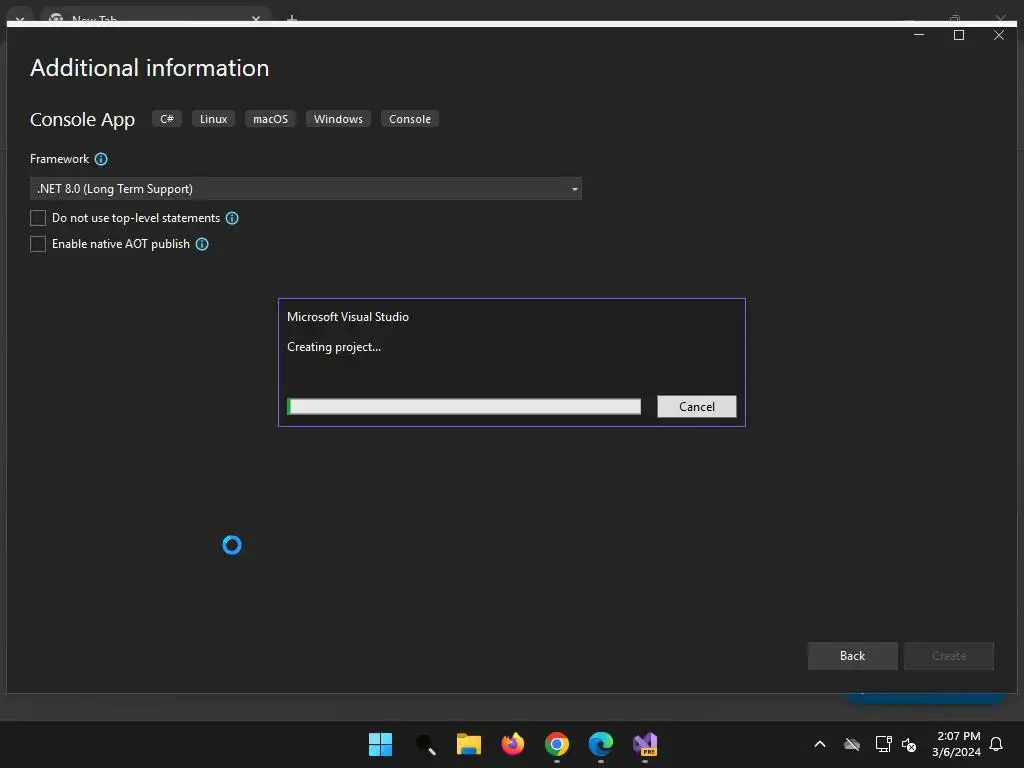
Task: Click the OneDrive cloud tray icon
Action: (852, 744)
